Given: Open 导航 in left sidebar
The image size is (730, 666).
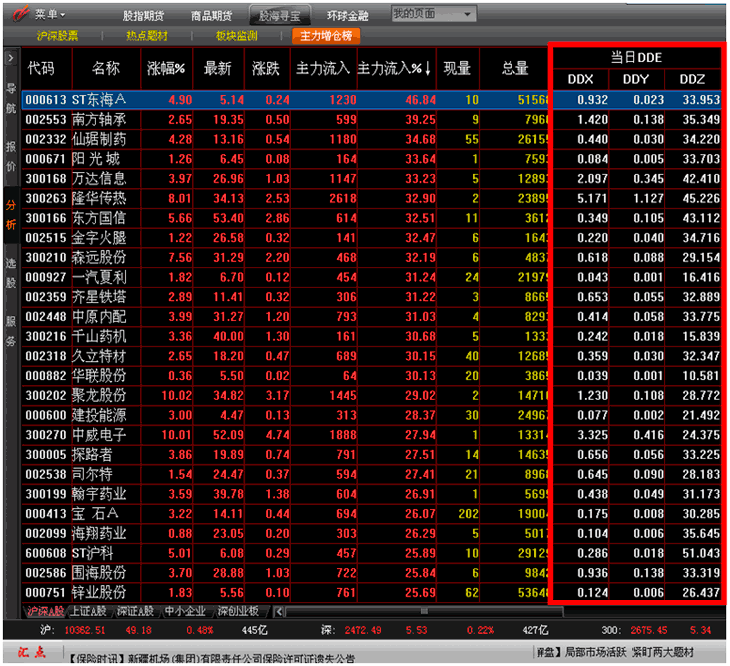Looking at the screenshot, I should click(x=11, y=98).
